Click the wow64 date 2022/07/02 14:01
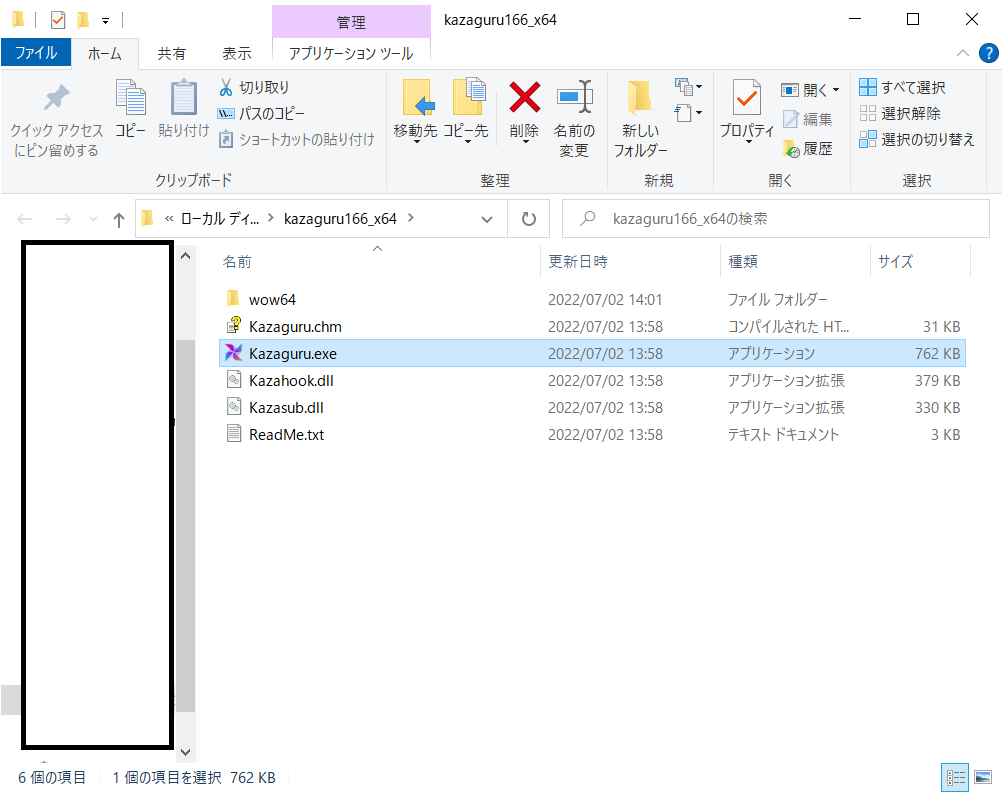This screenshot has height=807, width=1003. click(604, 299)
